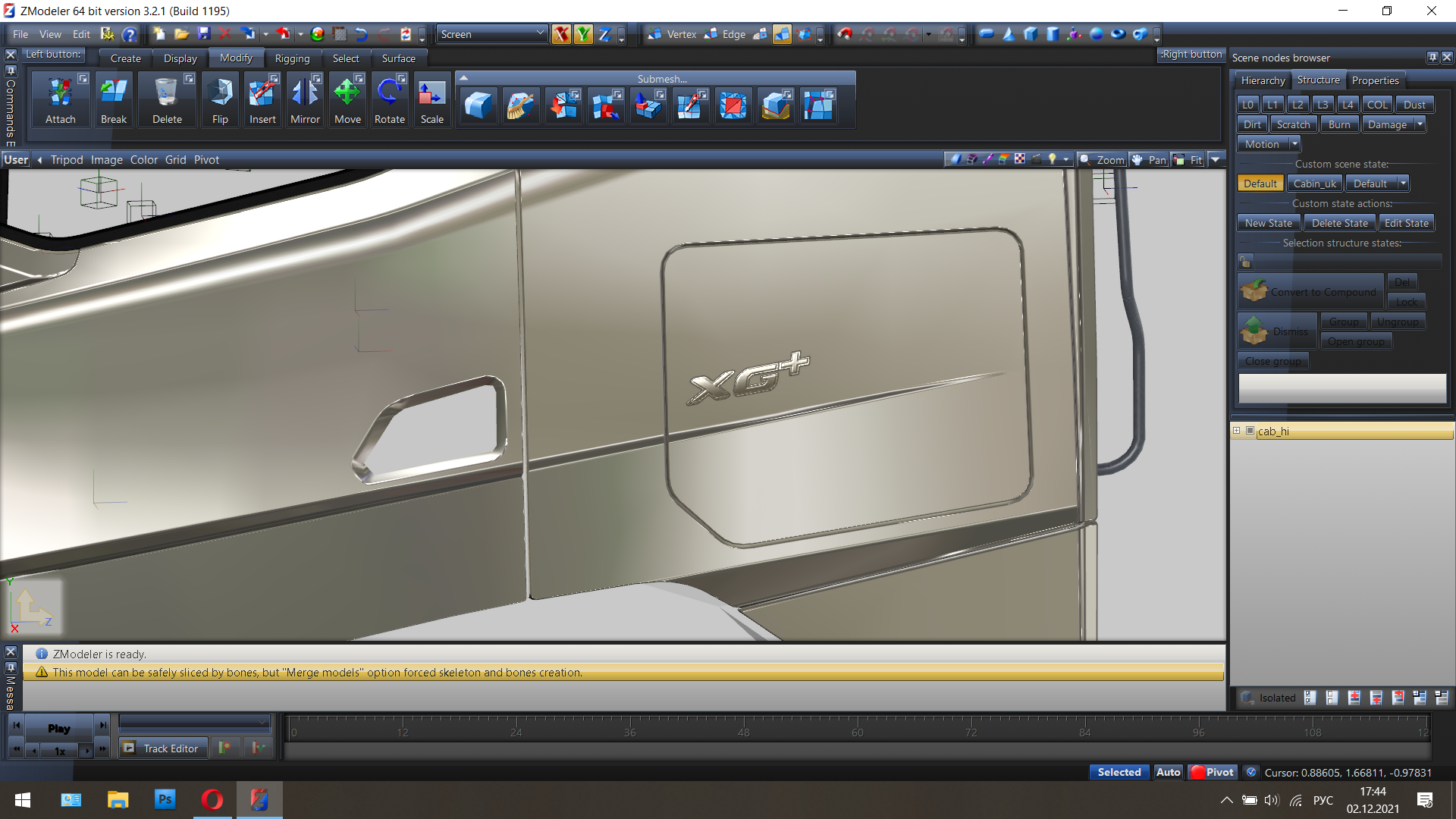
Task: Select the Move tool
Action: coord(347,99)
